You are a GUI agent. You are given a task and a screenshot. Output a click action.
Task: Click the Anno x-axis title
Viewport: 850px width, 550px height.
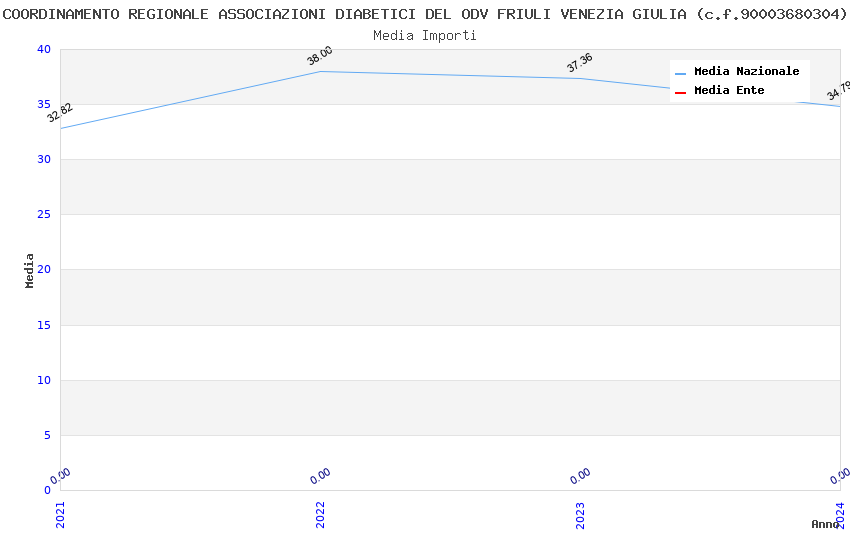point(825,524)
